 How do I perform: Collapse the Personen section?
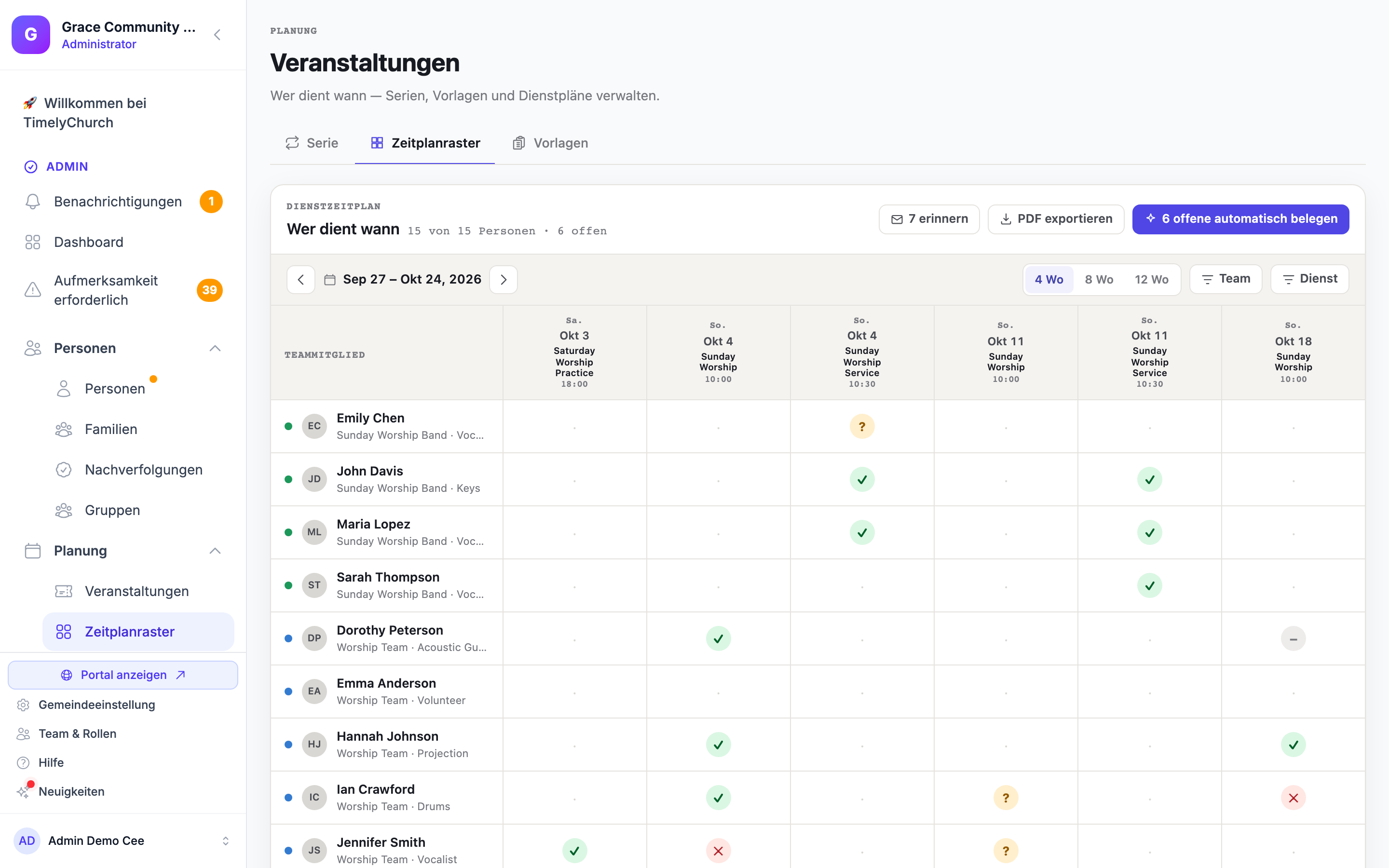pos(215,349)
